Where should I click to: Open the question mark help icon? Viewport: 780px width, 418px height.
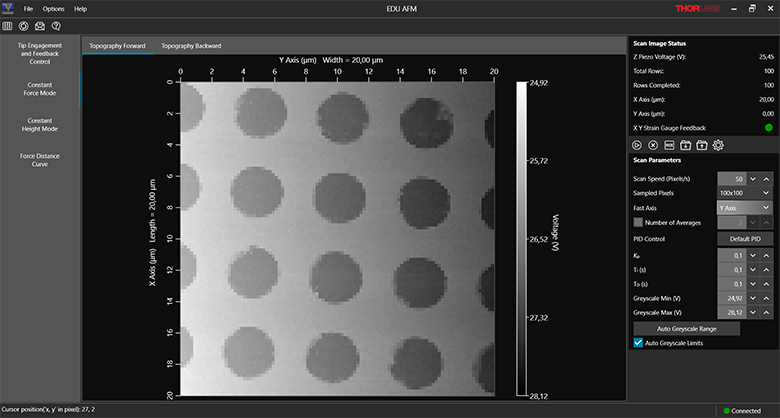(x=55, y=25)
